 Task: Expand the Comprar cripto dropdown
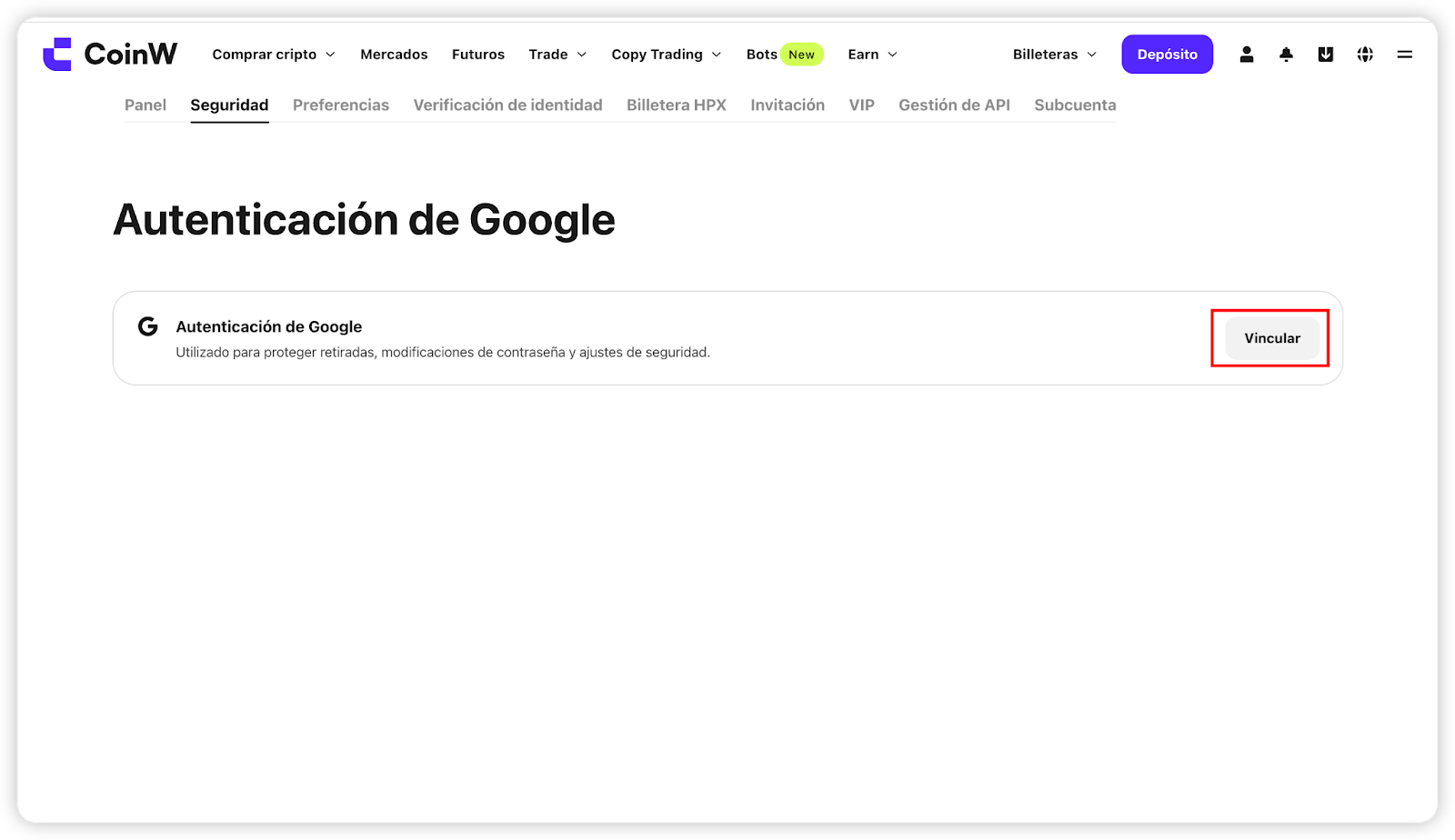(274, 55)
